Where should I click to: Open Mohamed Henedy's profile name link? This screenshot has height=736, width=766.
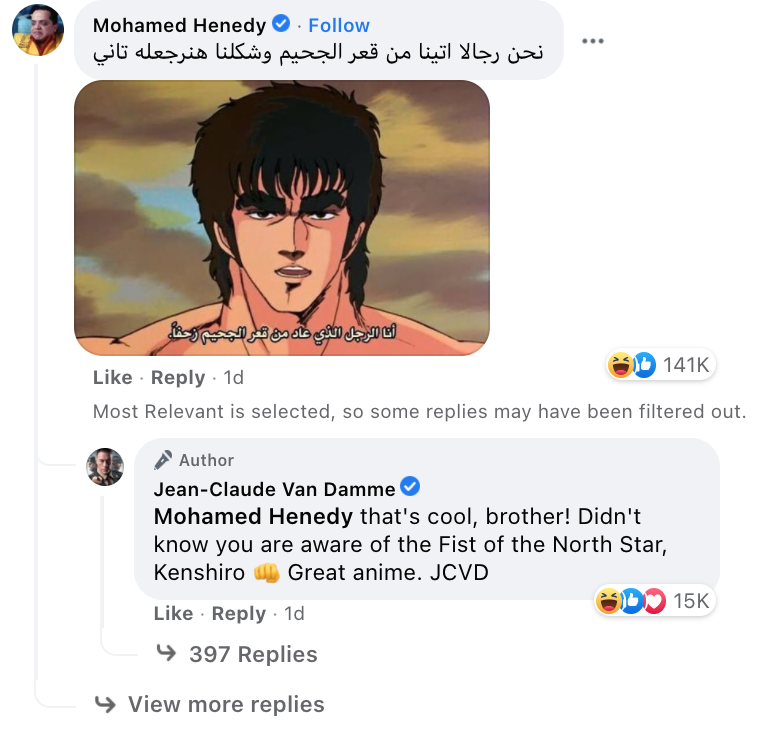click(180, 25)
